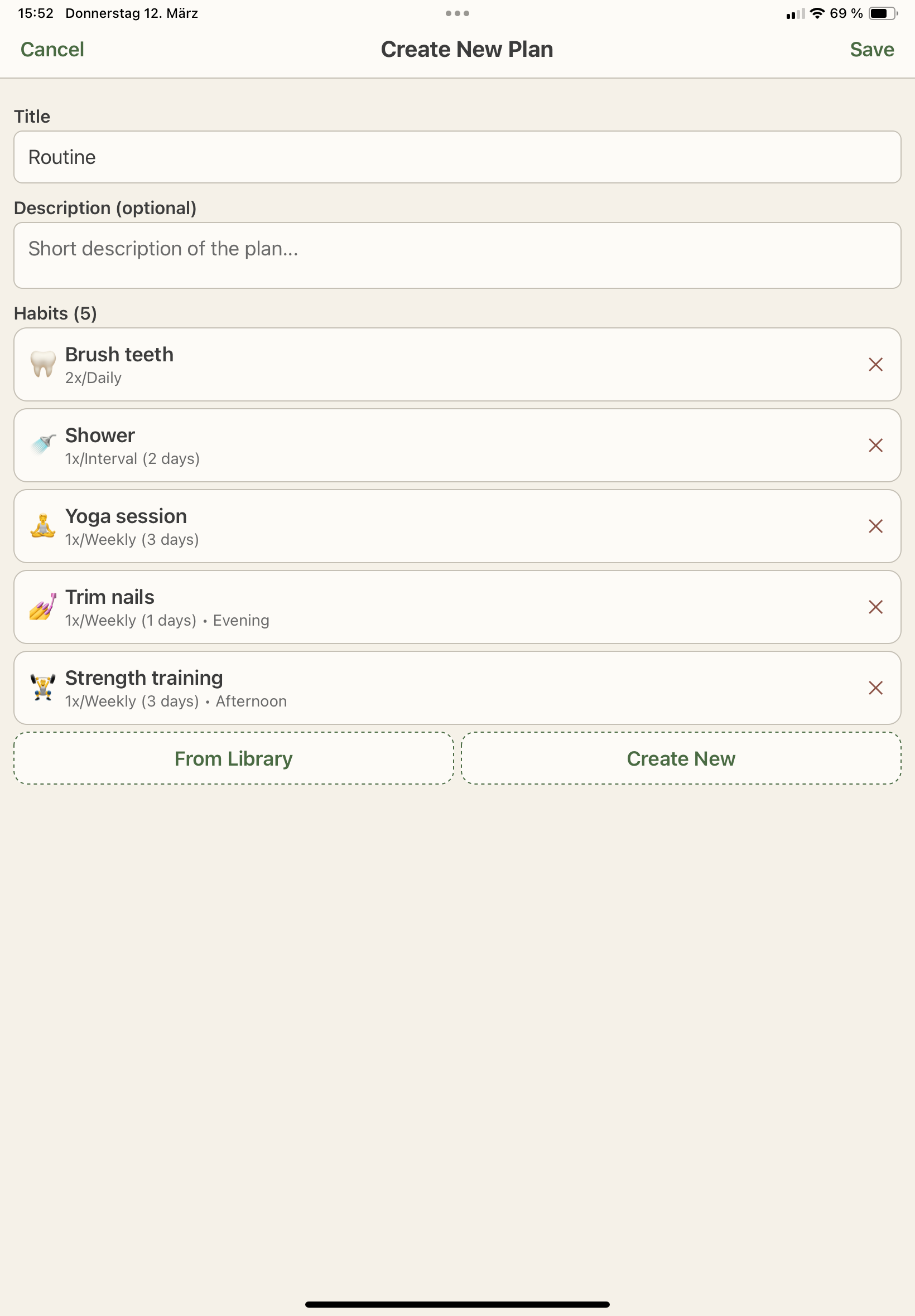This screenshot has height=1316, width=915.
Task: Remove the Brush teeth habit
Action: point(875,364)
